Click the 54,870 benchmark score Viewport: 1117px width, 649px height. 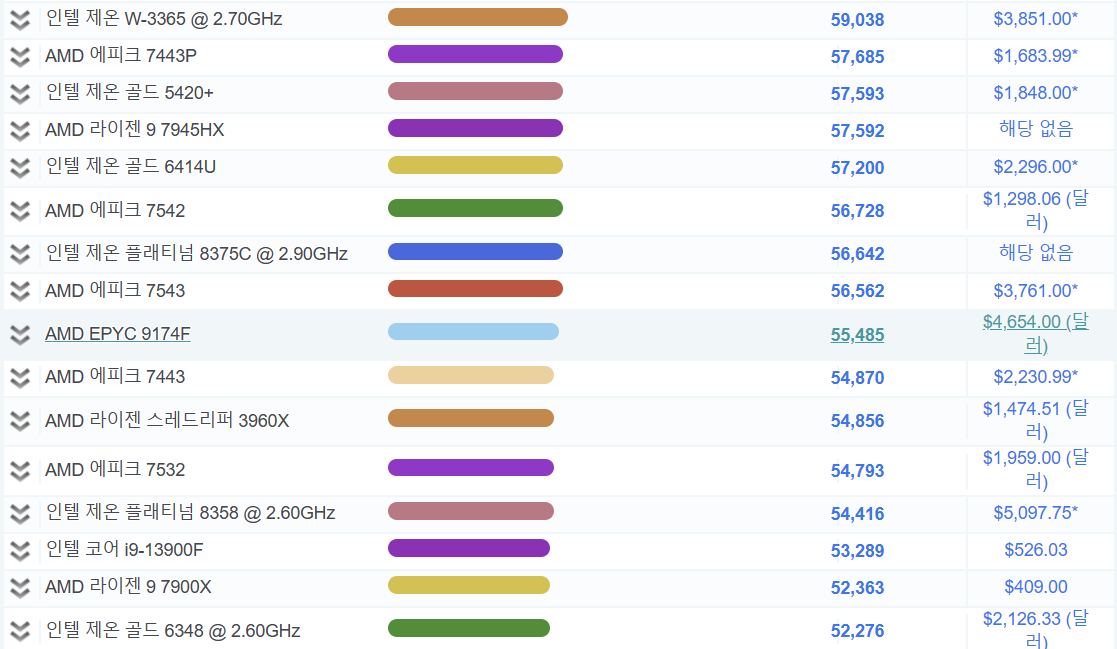[857, 378]
